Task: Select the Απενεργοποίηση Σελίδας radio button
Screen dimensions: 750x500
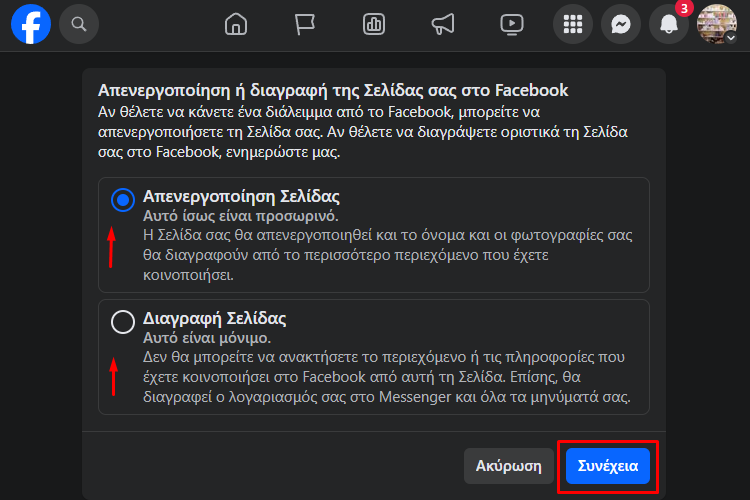Action: (x=123, y=200)
